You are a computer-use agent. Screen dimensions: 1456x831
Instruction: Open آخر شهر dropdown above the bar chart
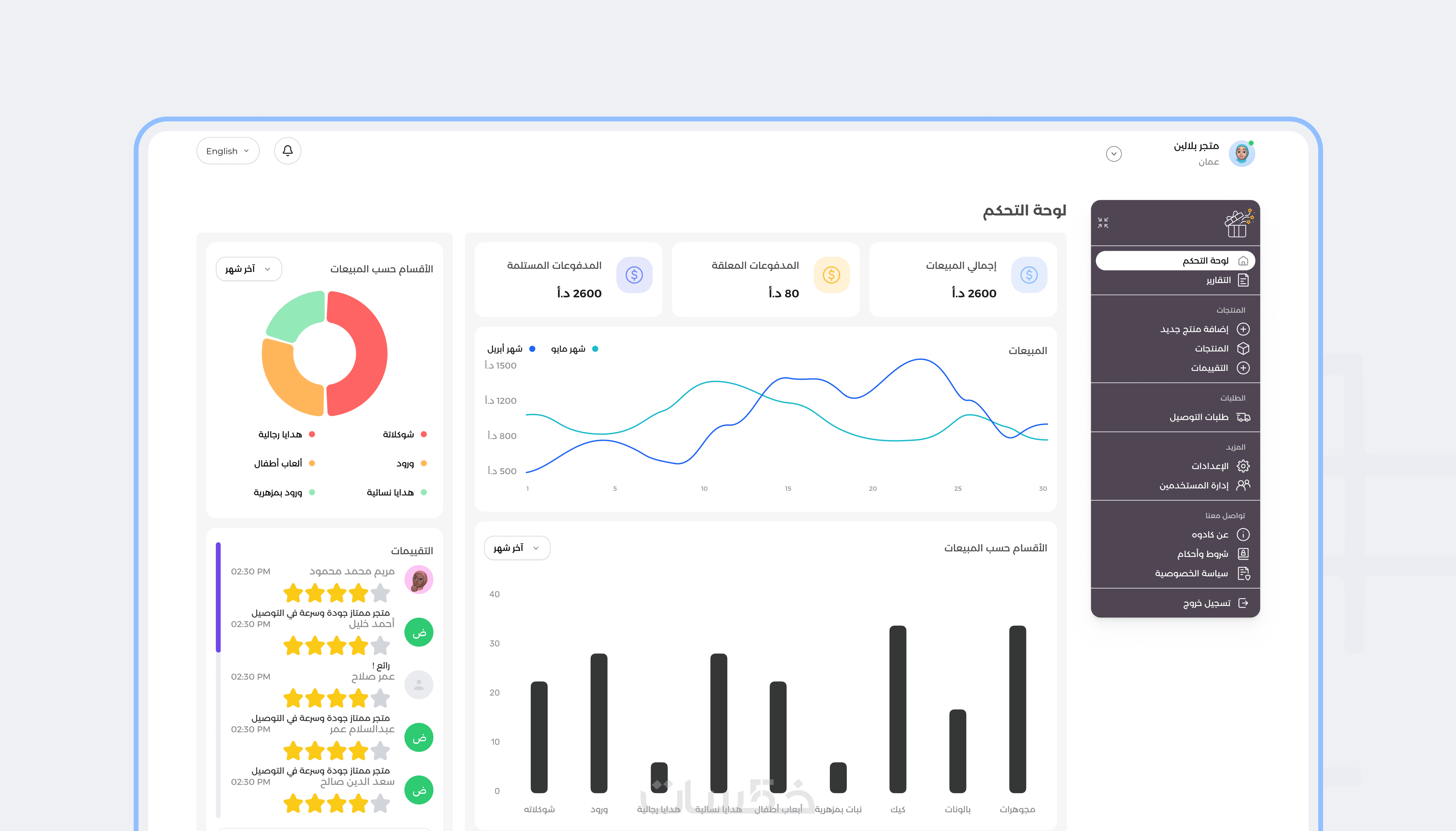(517, 548)
